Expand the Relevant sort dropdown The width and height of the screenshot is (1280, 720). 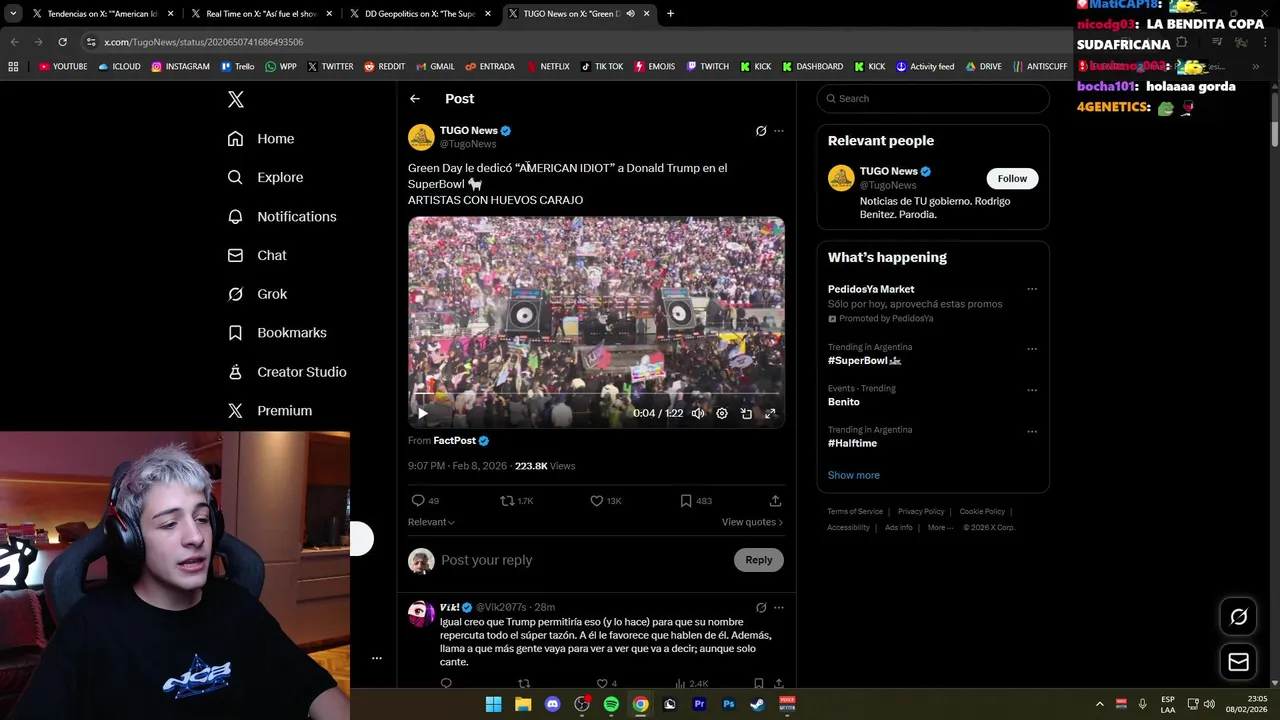[x=431, y=522]
